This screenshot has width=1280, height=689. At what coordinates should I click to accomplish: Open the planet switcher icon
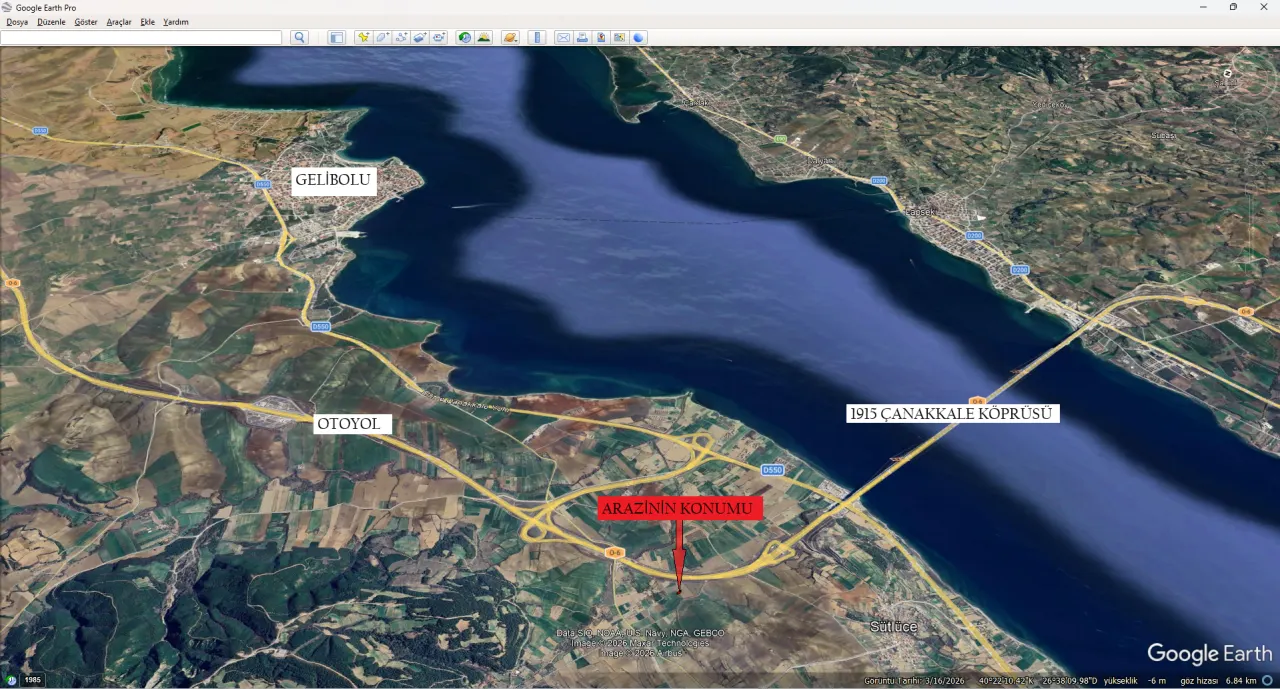[510, 37]
